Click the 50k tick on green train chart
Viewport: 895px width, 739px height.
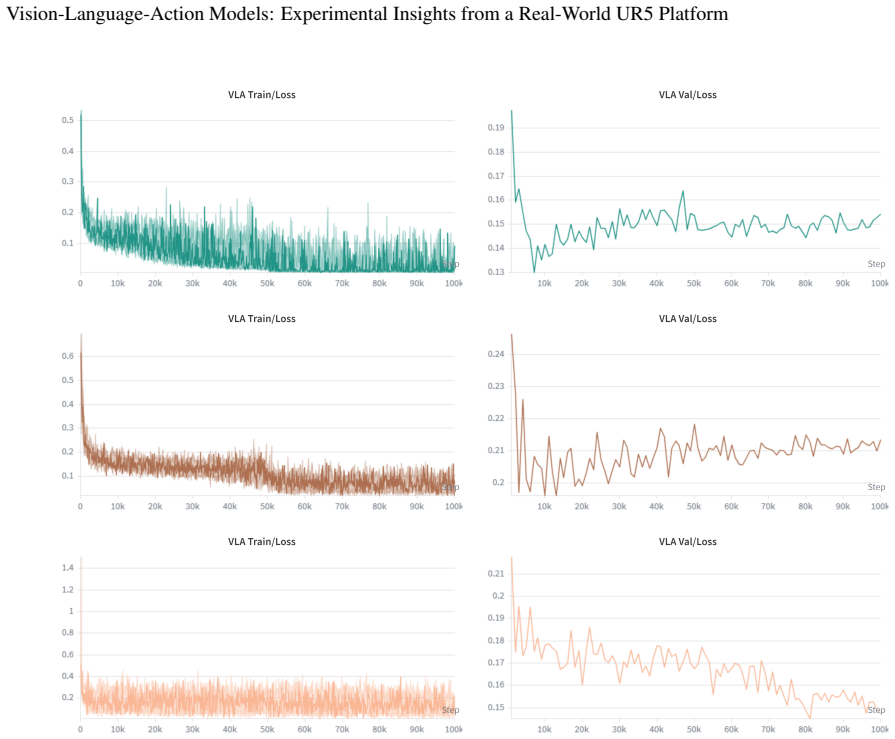267,283
